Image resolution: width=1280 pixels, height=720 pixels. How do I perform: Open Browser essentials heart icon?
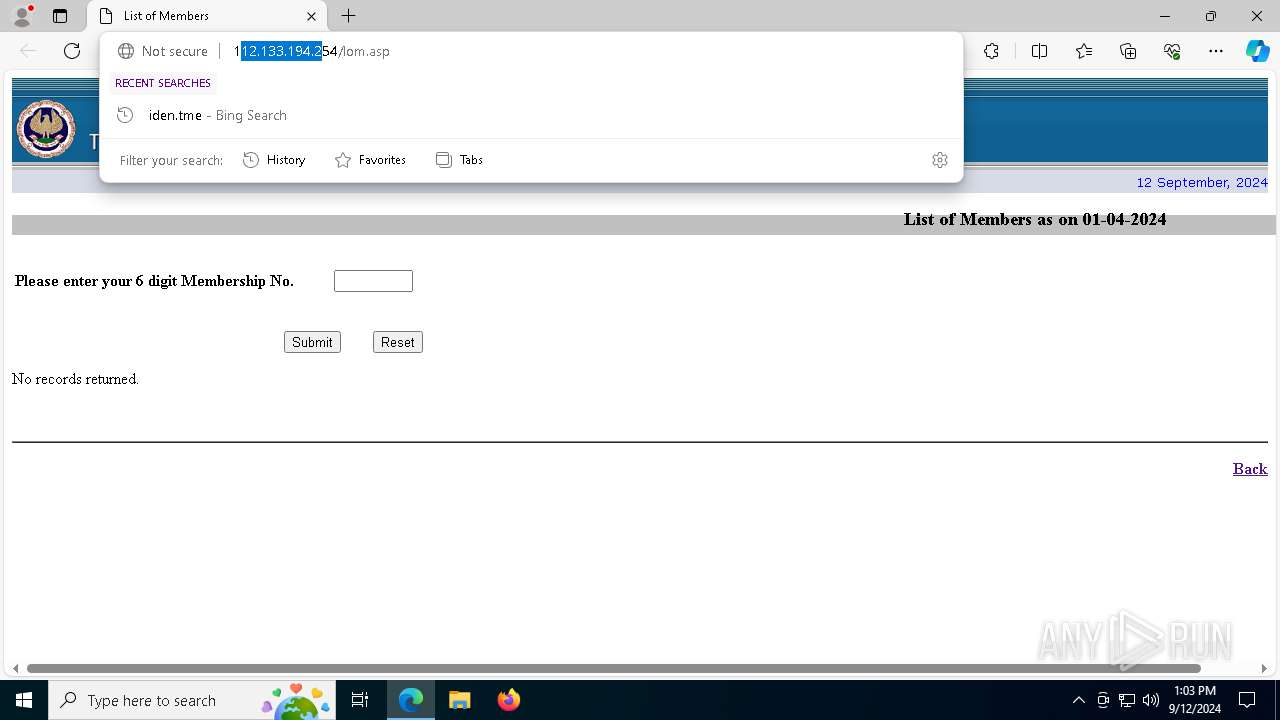[1172, 51]
